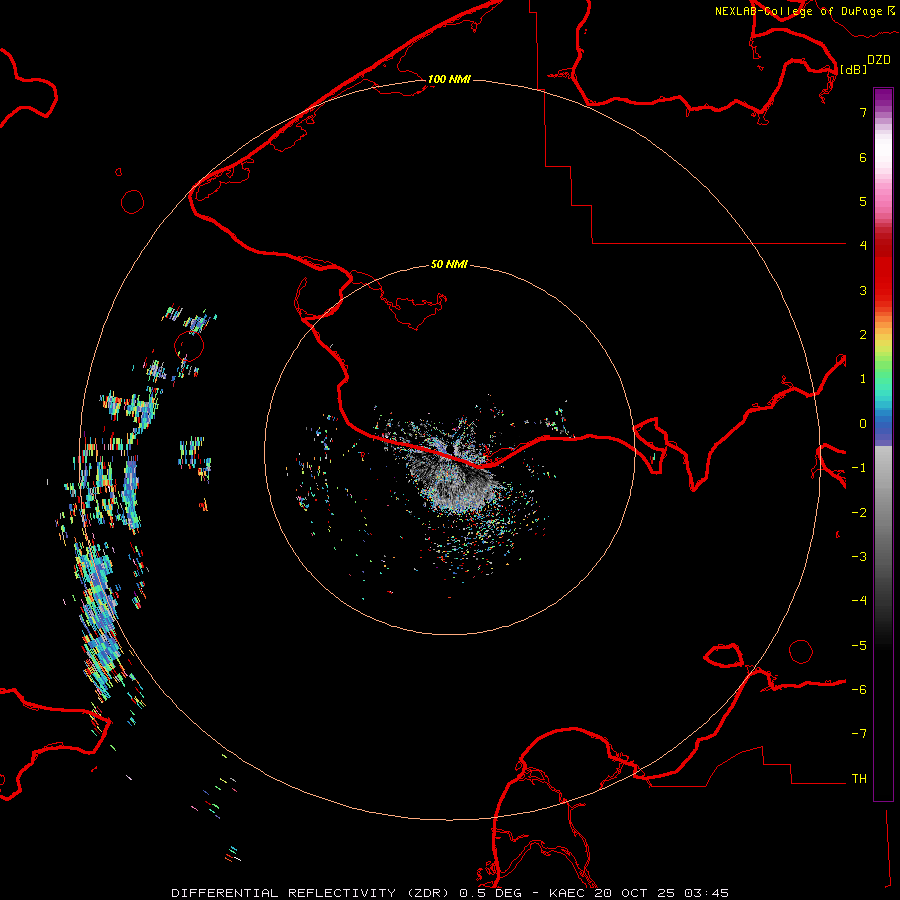Viewport: 900px width, 900px height.
Task: Click the -7 value on color scale
Action: click(x=859, y=734)
